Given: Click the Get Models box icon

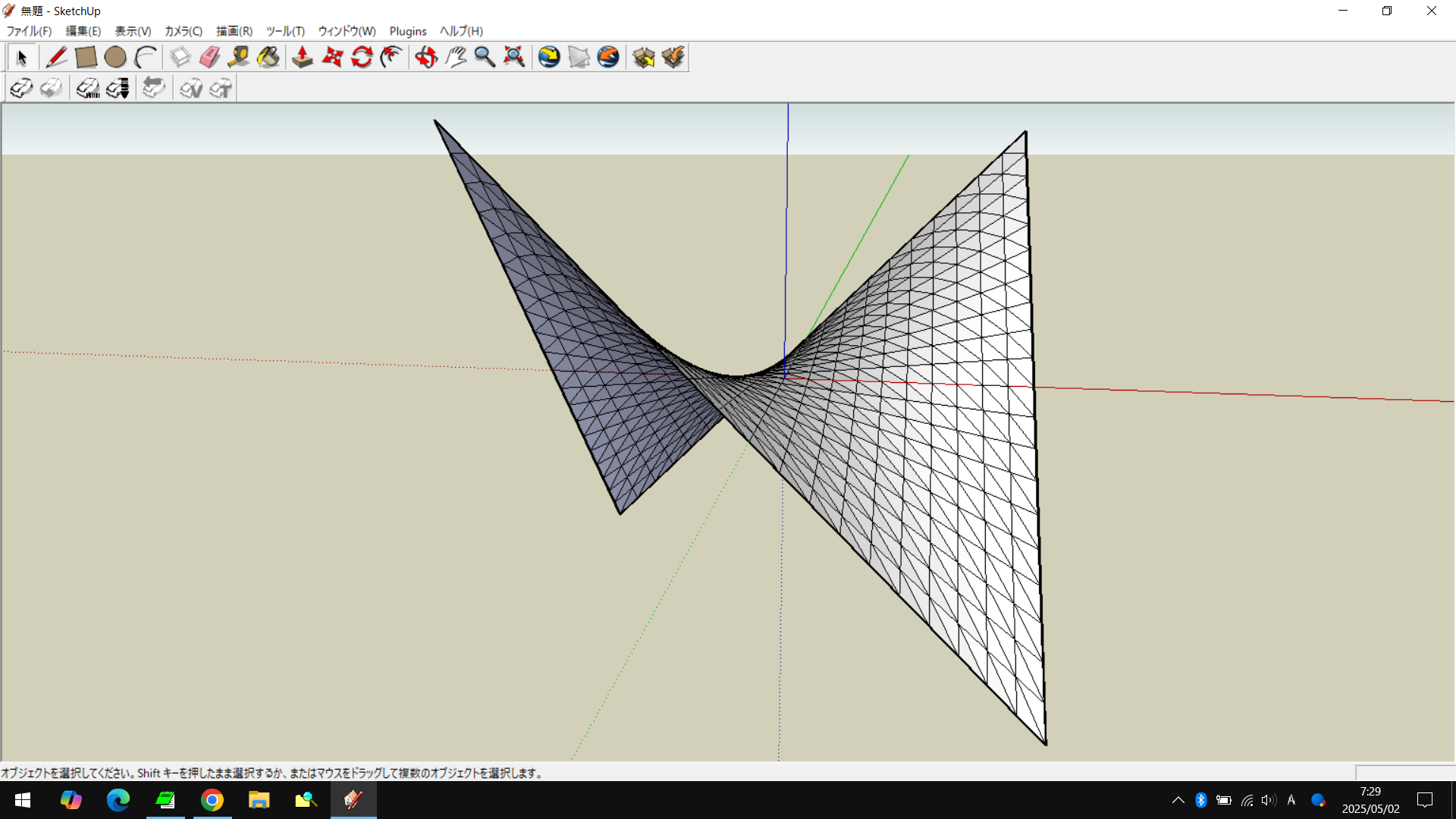Looking at the screenshot, I should point(643,58).
